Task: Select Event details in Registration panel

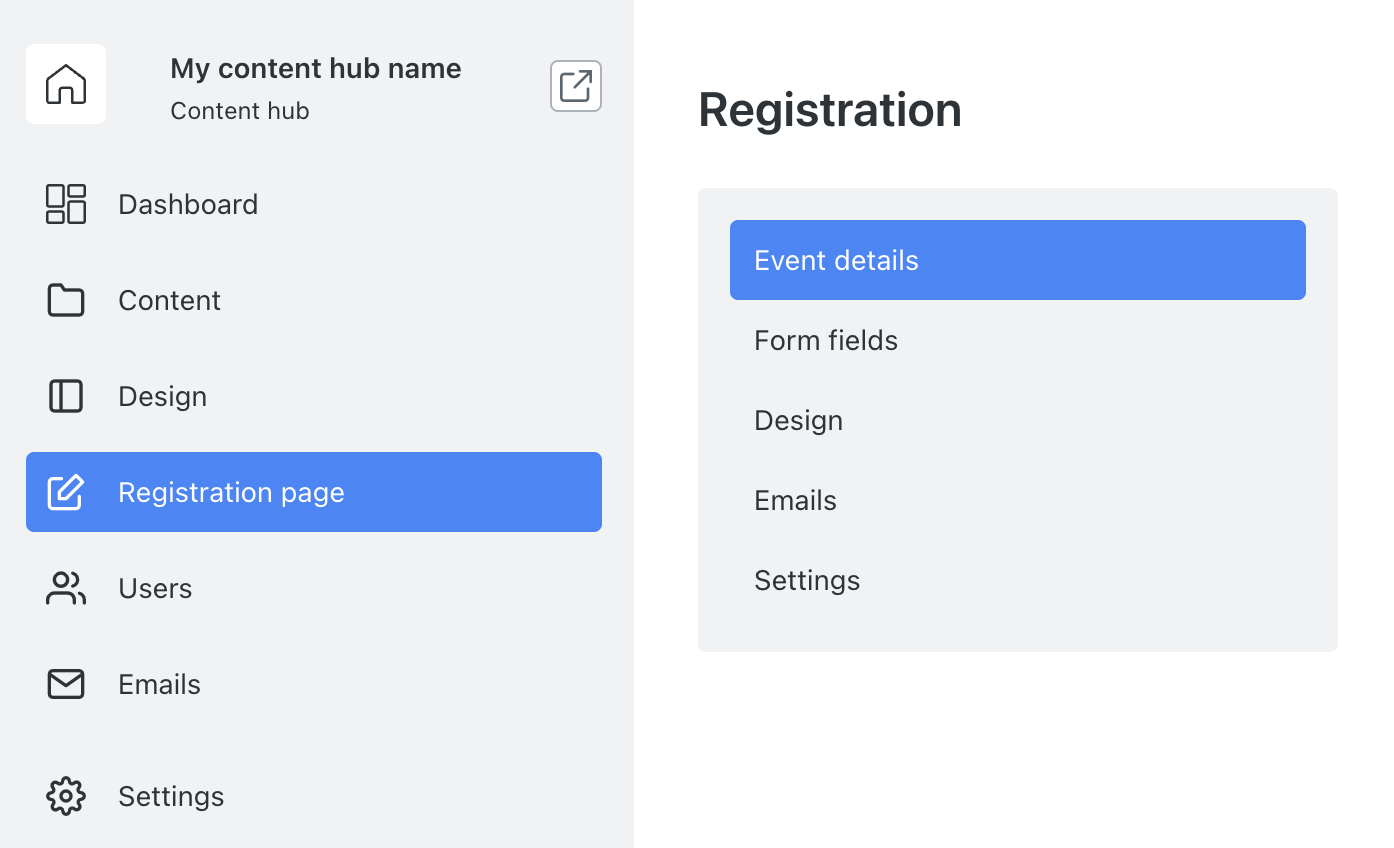Action: (x=1018, y=260)
